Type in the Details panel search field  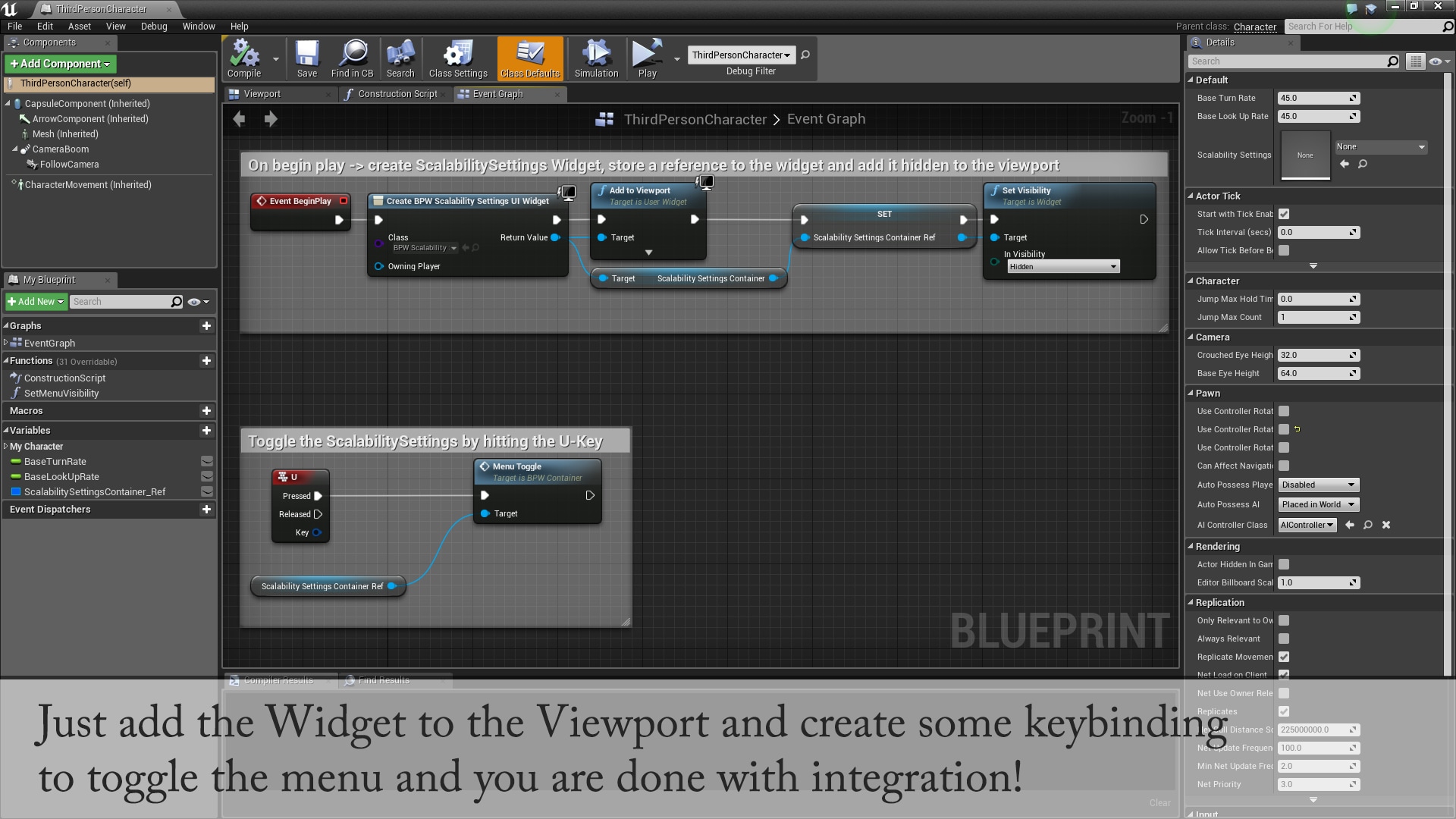tap(1289, 61)
